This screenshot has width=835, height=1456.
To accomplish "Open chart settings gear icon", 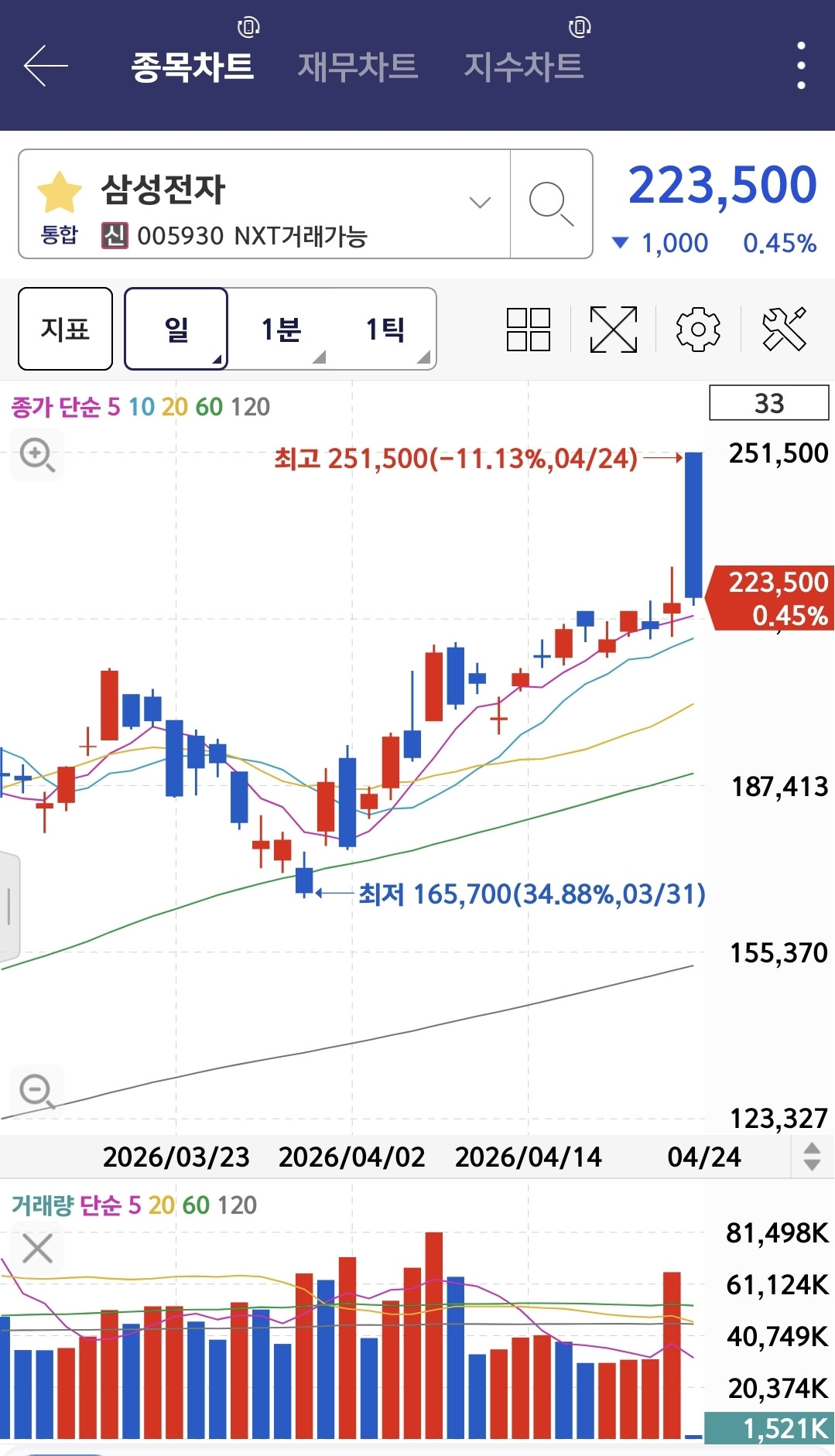I will point(698,330).
